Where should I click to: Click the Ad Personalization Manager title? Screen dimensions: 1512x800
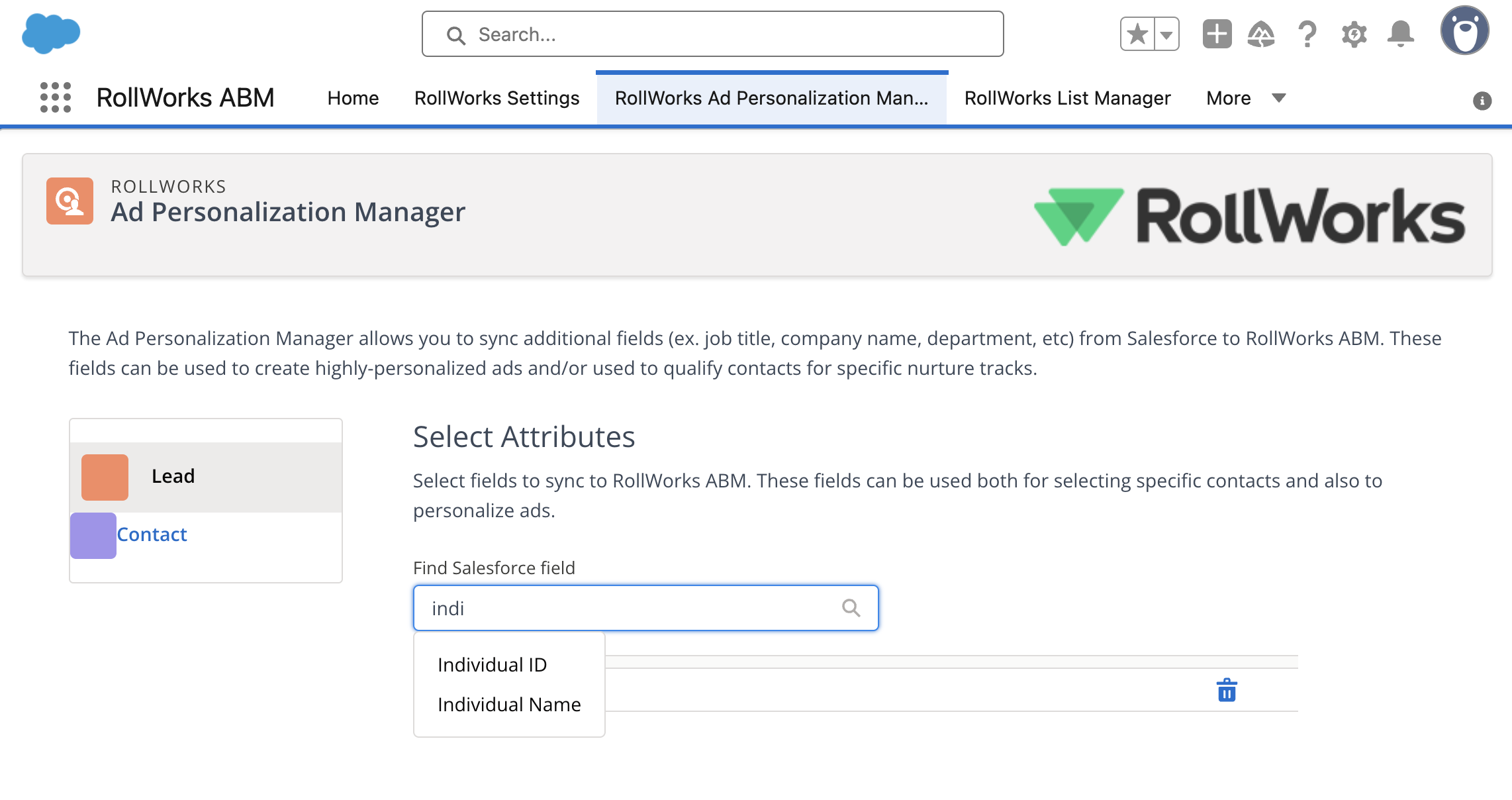click(288, 212)
